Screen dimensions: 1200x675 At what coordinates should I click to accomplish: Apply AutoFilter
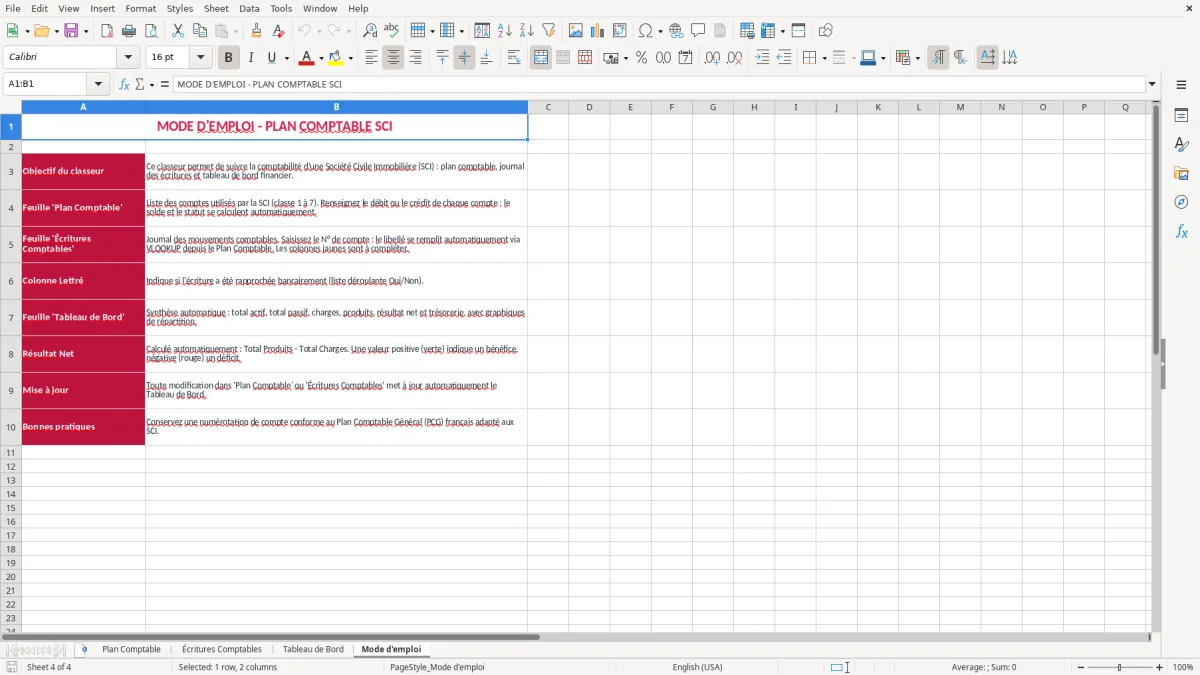[x=549, y=31]
